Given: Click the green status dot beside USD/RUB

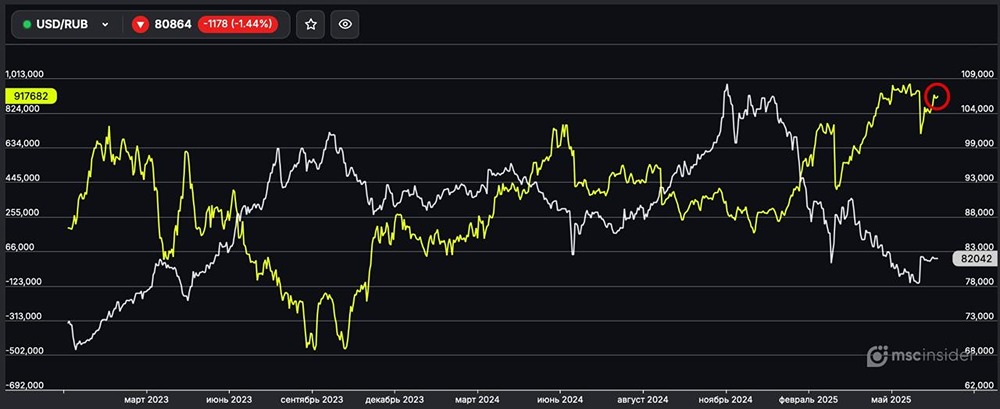Looking at the screenshot, I should pyautogui.click(x=27, y=25).
